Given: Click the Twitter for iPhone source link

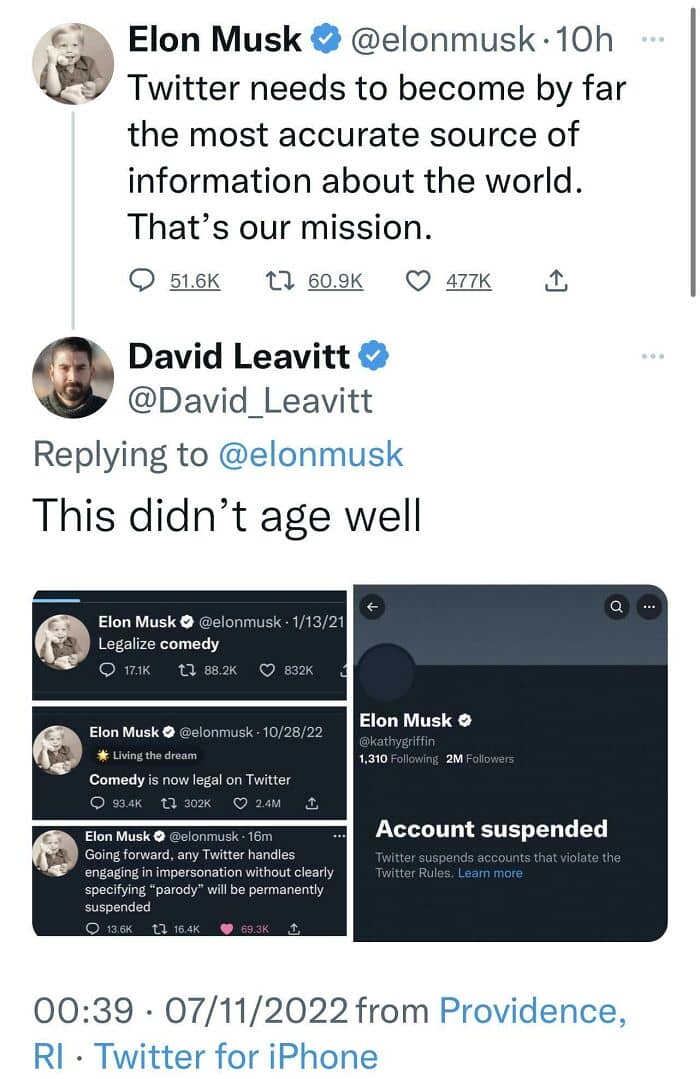Looking at the screenshot, I should point(236,1057).
